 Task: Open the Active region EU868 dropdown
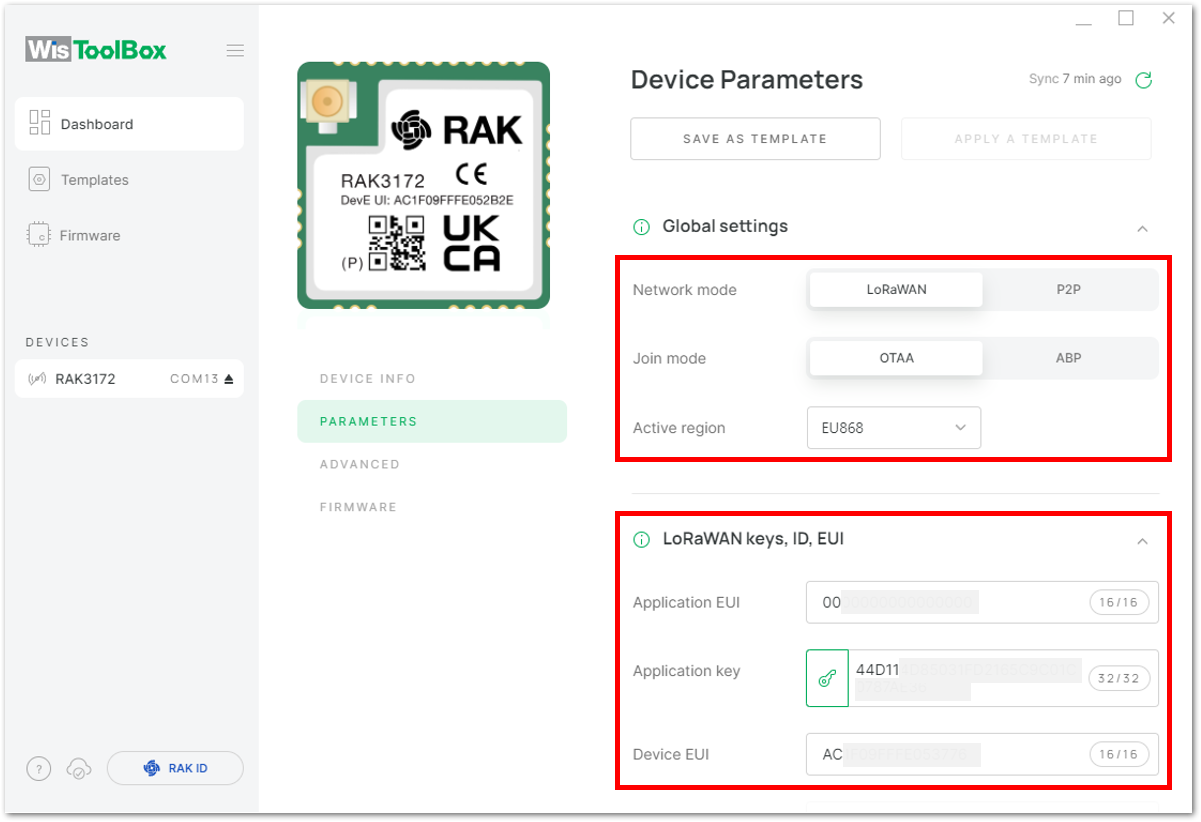894,428
